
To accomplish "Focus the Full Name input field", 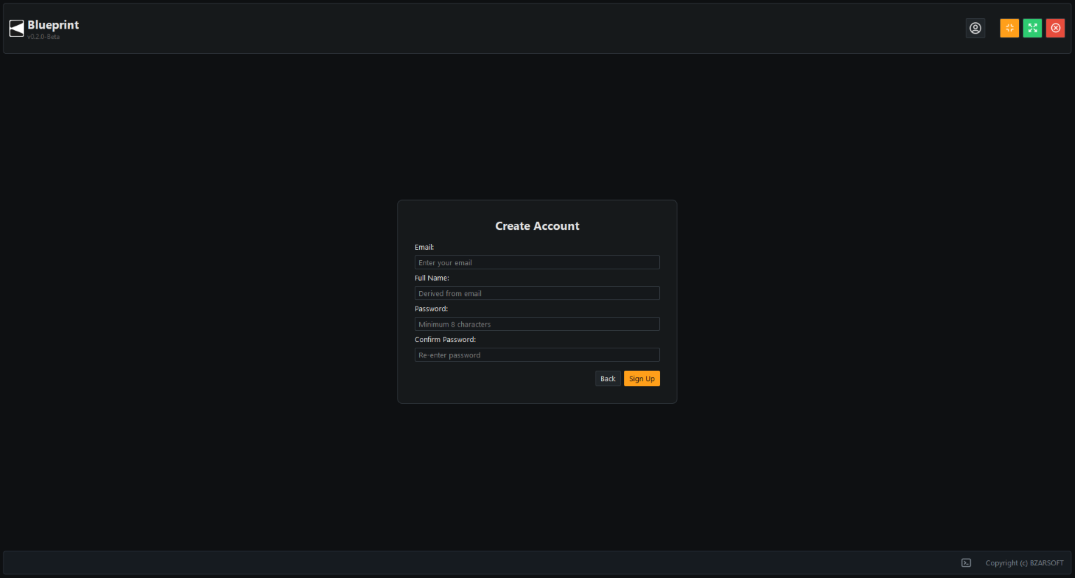I will point(537,293).
